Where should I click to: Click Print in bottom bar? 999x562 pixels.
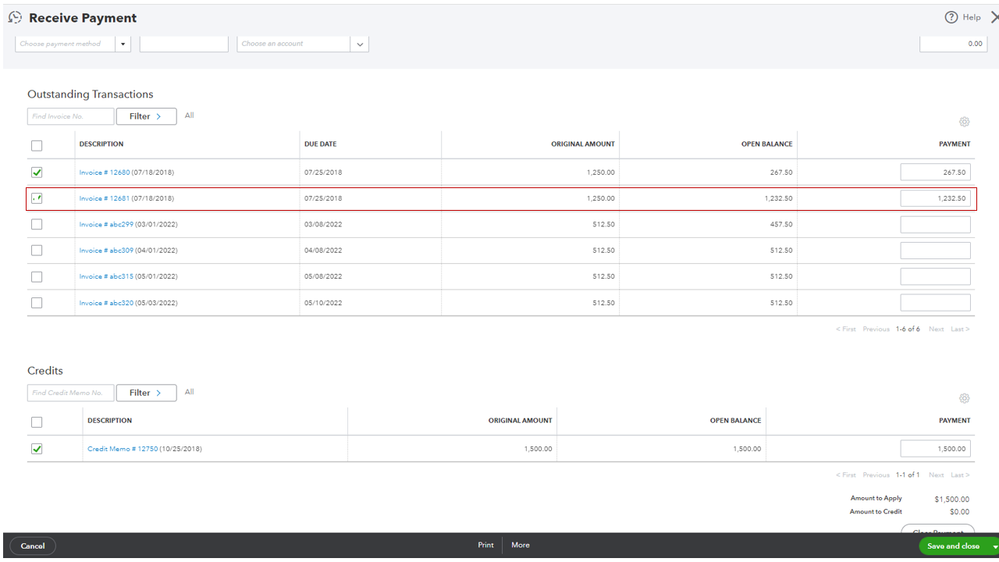tap(485, 545)
